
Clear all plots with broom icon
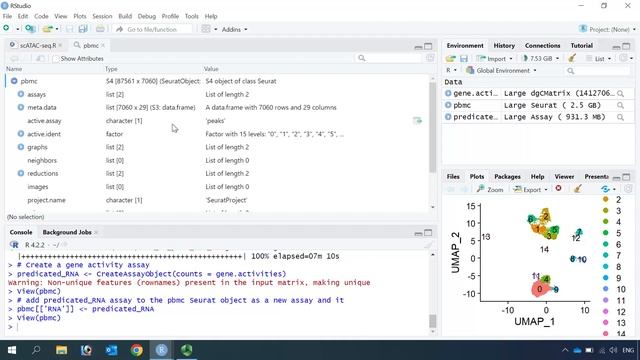pos(578,189)
